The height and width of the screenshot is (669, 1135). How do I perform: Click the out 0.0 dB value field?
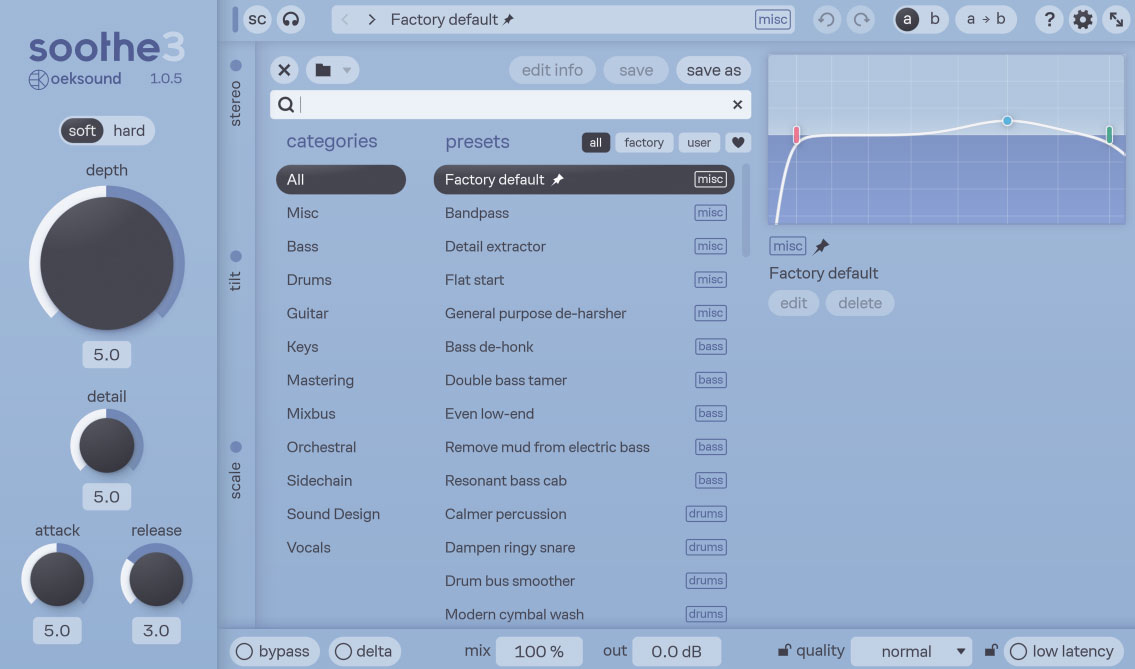(x=676, y=651)
